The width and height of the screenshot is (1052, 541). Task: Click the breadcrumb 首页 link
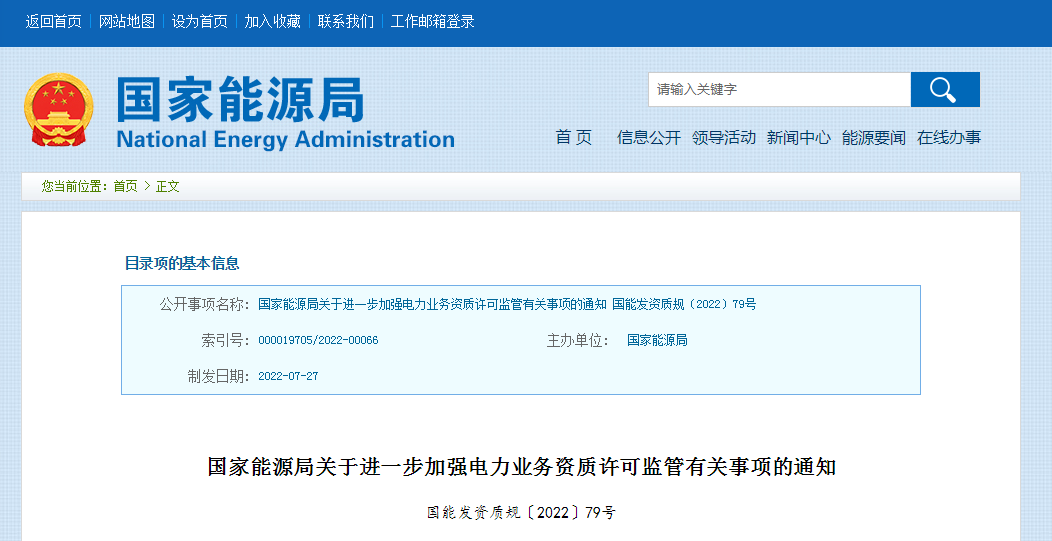click(125, 187)
